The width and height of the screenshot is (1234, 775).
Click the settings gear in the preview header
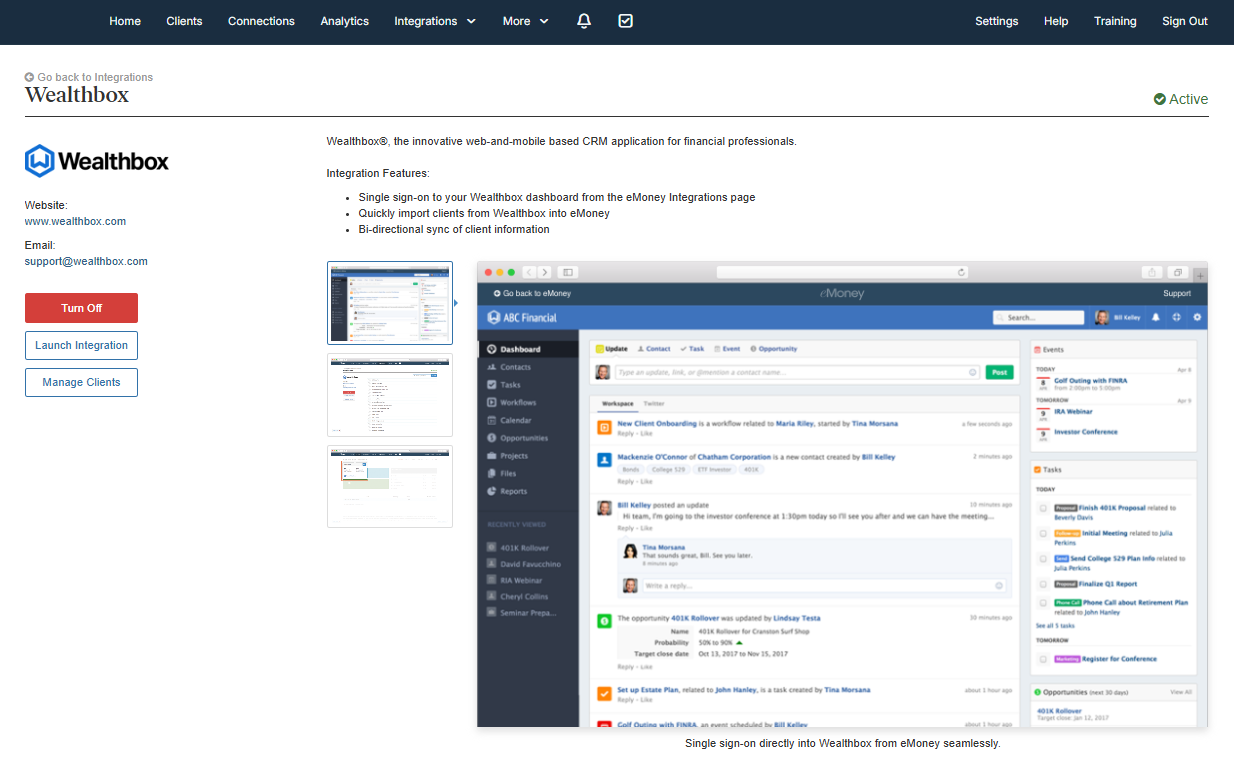[x=1197, y=317]
